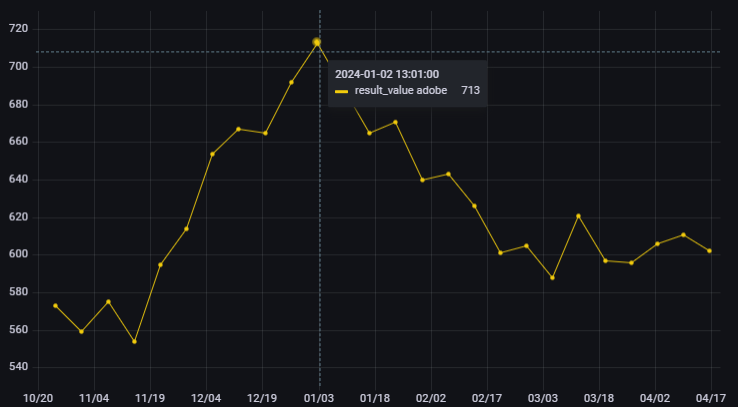Viewport: 738px width, 407px height.
Task: Click the 11/04 date label on the x-axis
Action: [x=94, y=399]
